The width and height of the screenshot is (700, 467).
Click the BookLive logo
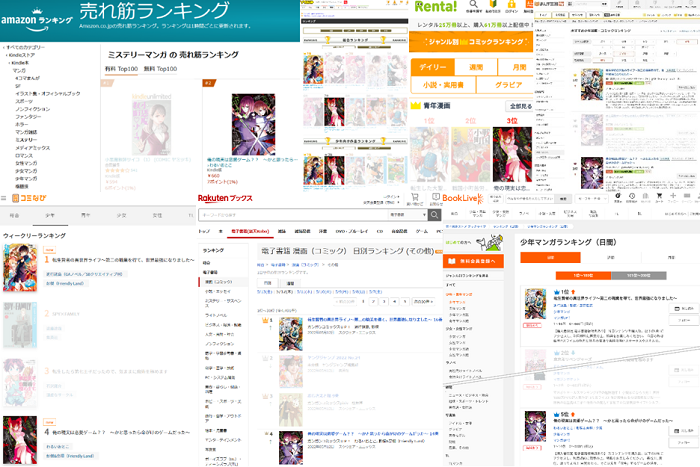click(463, 198)
